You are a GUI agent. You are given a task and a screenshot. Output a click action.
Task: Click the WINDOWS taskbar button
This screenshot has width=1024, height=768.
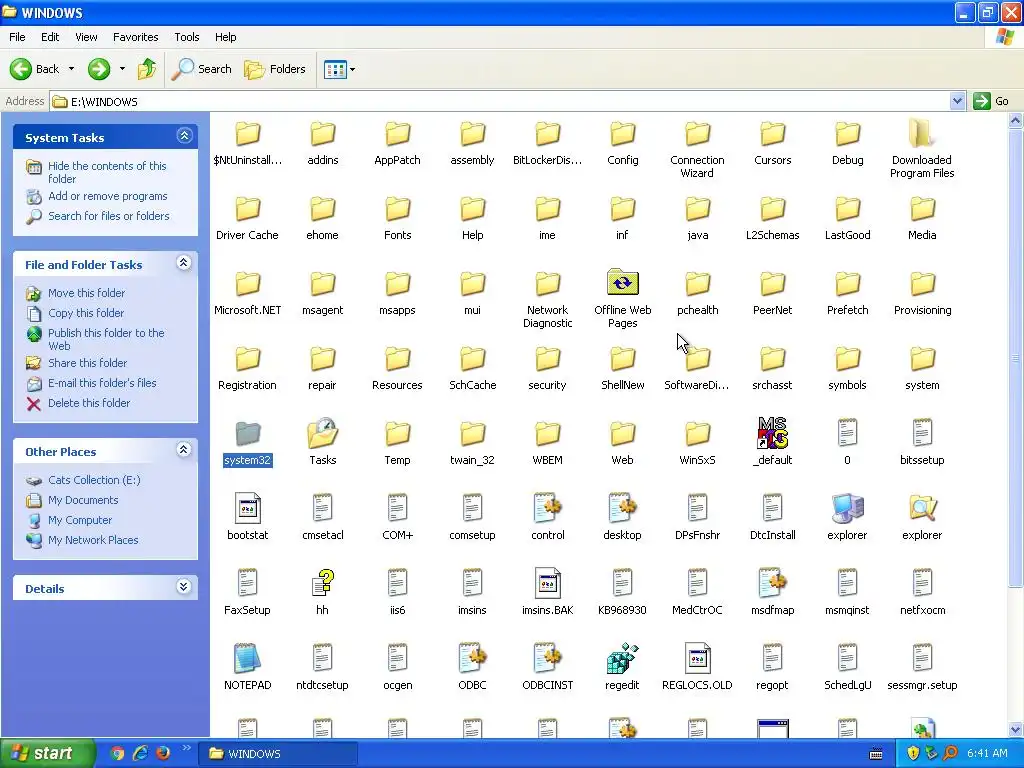tap(278, 754)
